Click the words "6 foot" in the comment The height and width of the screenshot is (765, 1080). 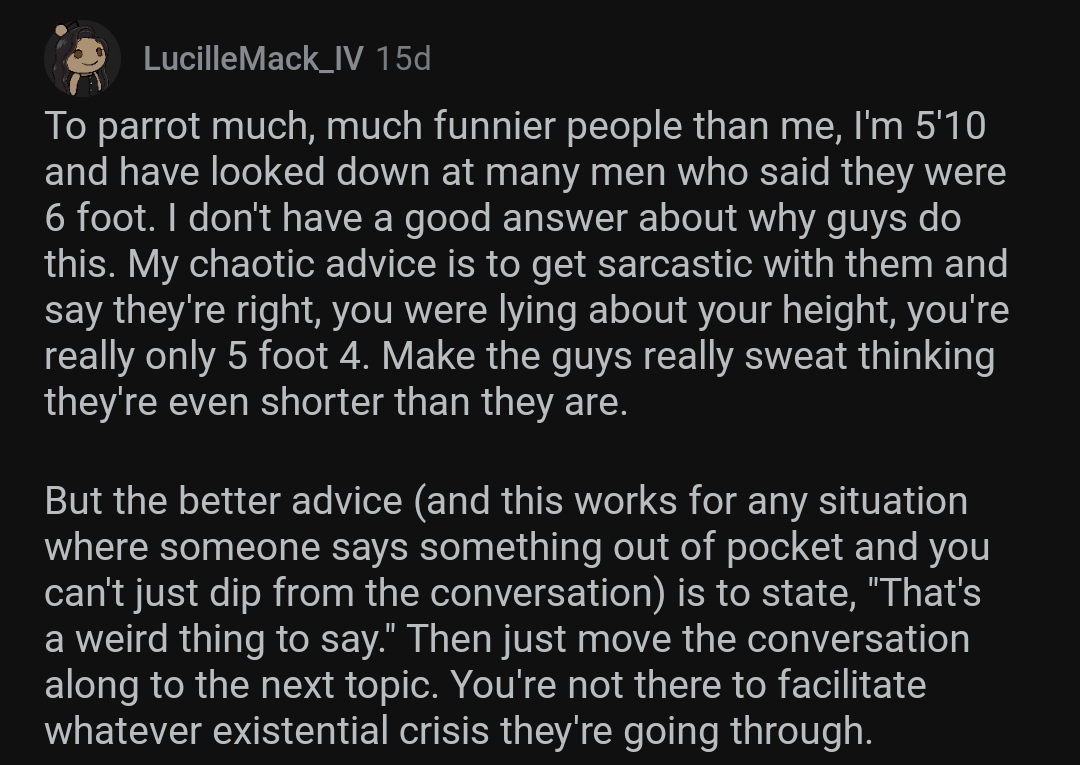click(x=96, y=218)
